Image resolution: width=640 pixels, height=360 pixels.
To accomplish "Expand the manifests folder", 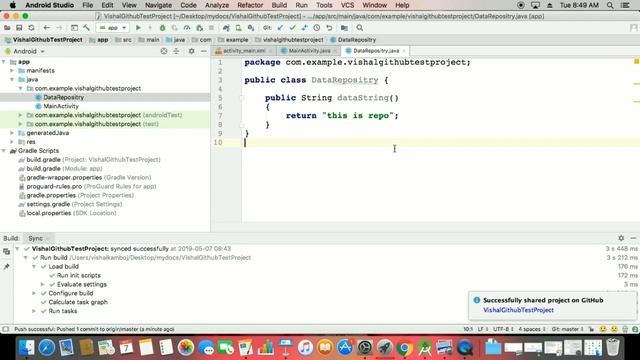I will pyautogui.click(x=12, y=71).
